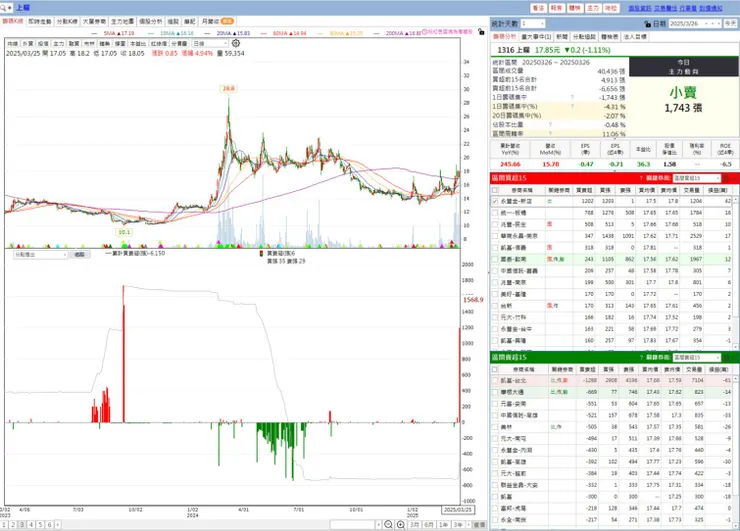
Task: Tick checkbox for 凱基-台北 seller row
Action: pyautogui.click(x=495, y=380)
